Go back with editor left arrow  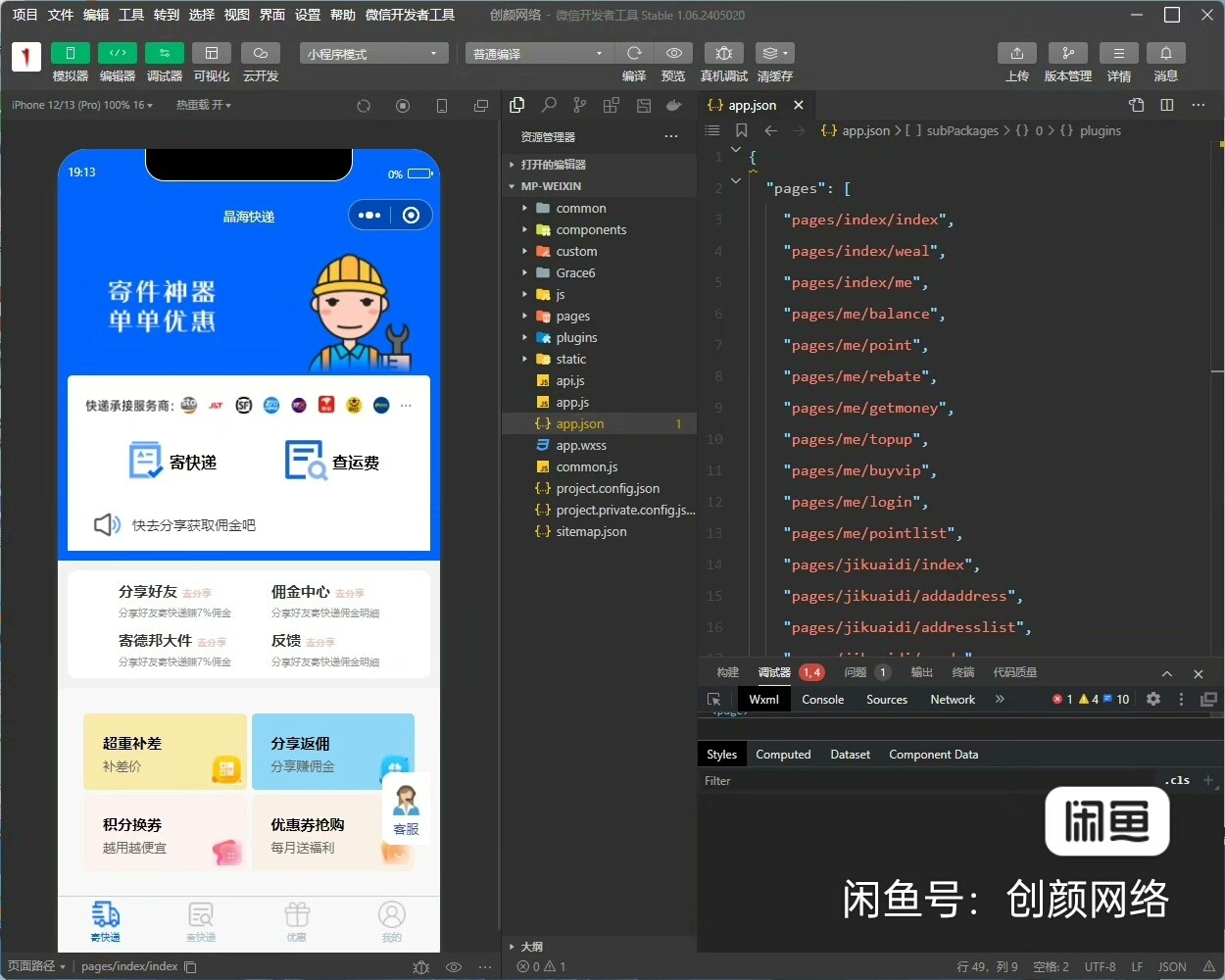pyautogui.click(x=771, y=130)
